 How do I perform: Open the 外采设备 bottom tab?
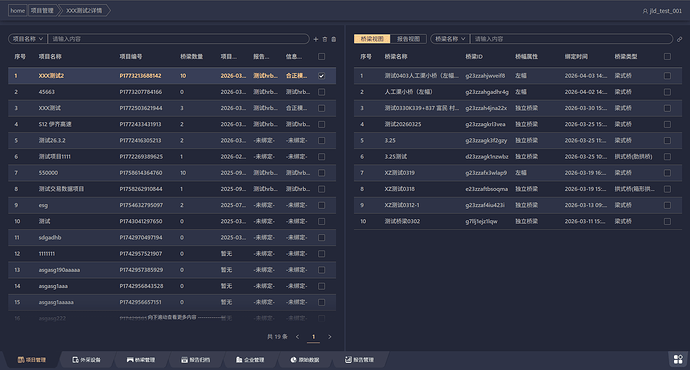86,360
